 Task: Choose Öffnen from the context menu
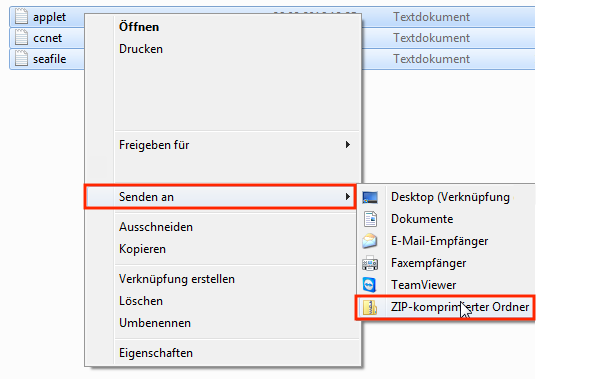tap(139, 27)
